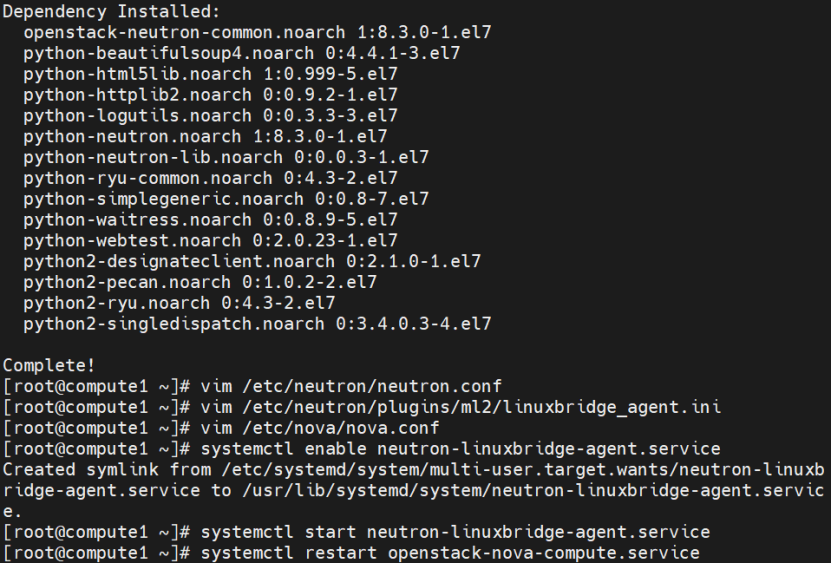Click the 'Dependency Installed:' header line
Screen dimensions: 831x563
(x=111, y=12)
